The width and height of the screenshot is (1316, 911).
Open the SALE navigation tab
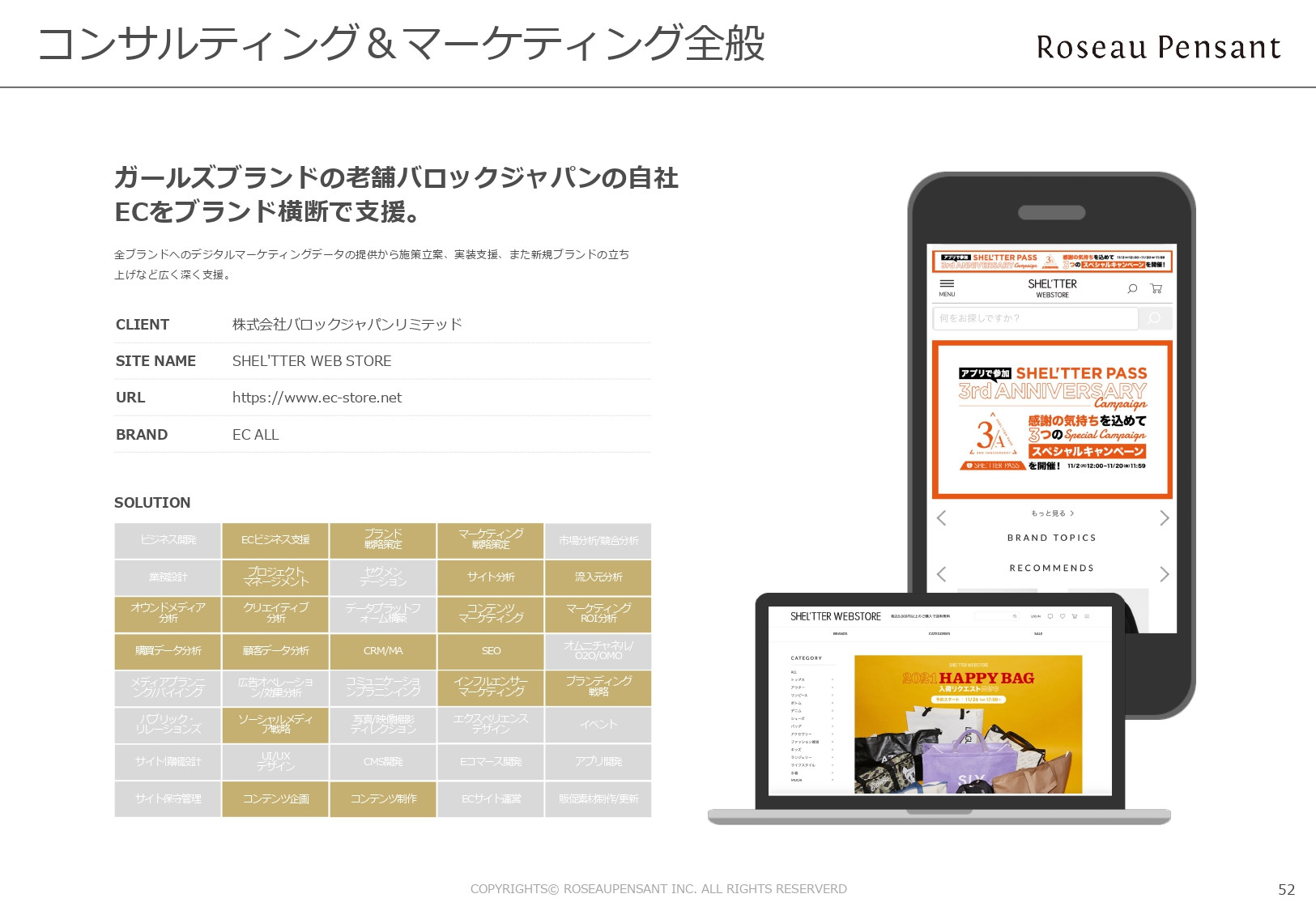[x=1038, y=633]
